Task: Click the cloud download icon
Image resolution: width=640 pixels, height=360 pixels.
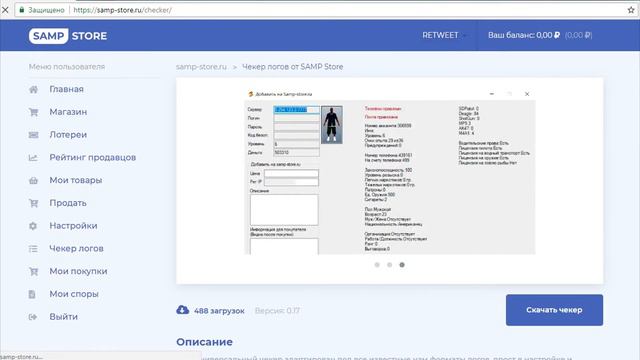Action: pyautogui.click(x=182, y=310)
